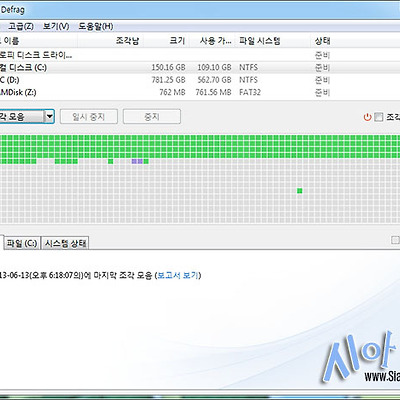Click the 중지 button
This screenshot has height=400, width=400.
pyautogui.click(x=152, y=117)
